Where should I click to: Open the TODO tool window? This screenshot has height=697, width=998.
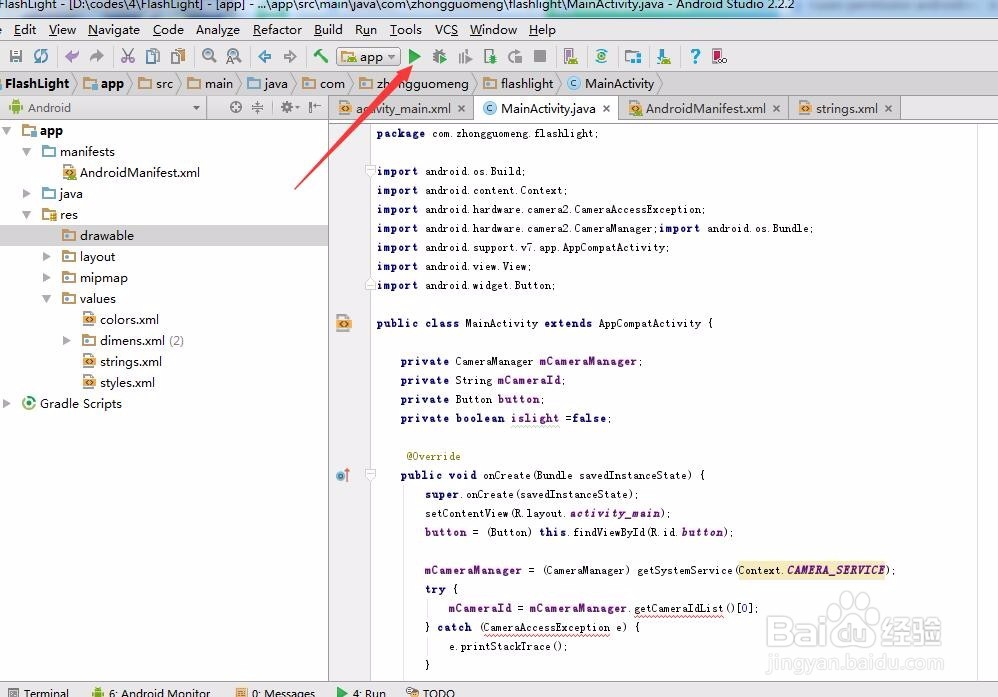(x=439, y=691)
